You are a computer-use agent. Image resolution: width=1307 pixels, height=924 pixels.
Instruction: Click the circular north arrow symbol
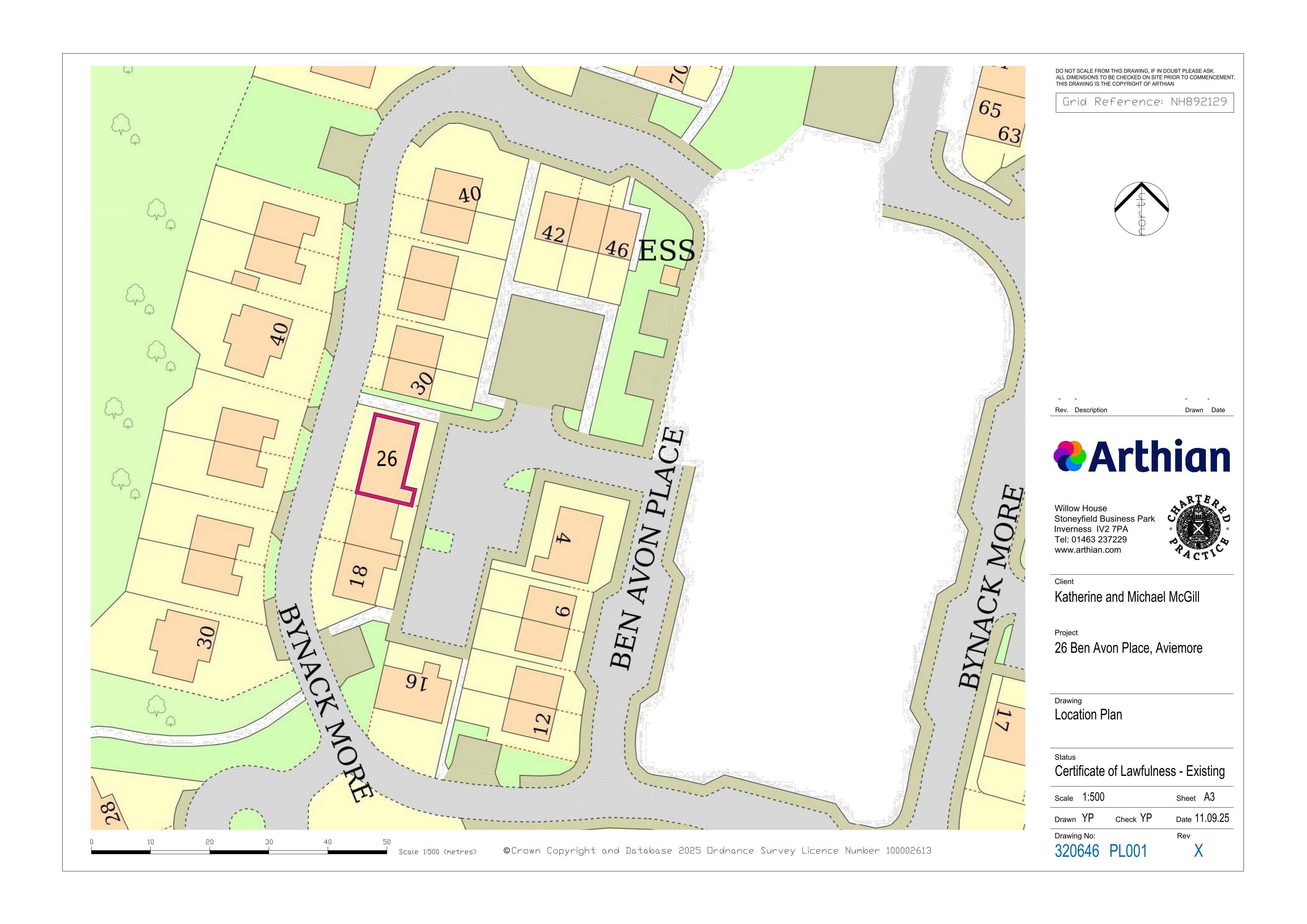[1141, 209]
